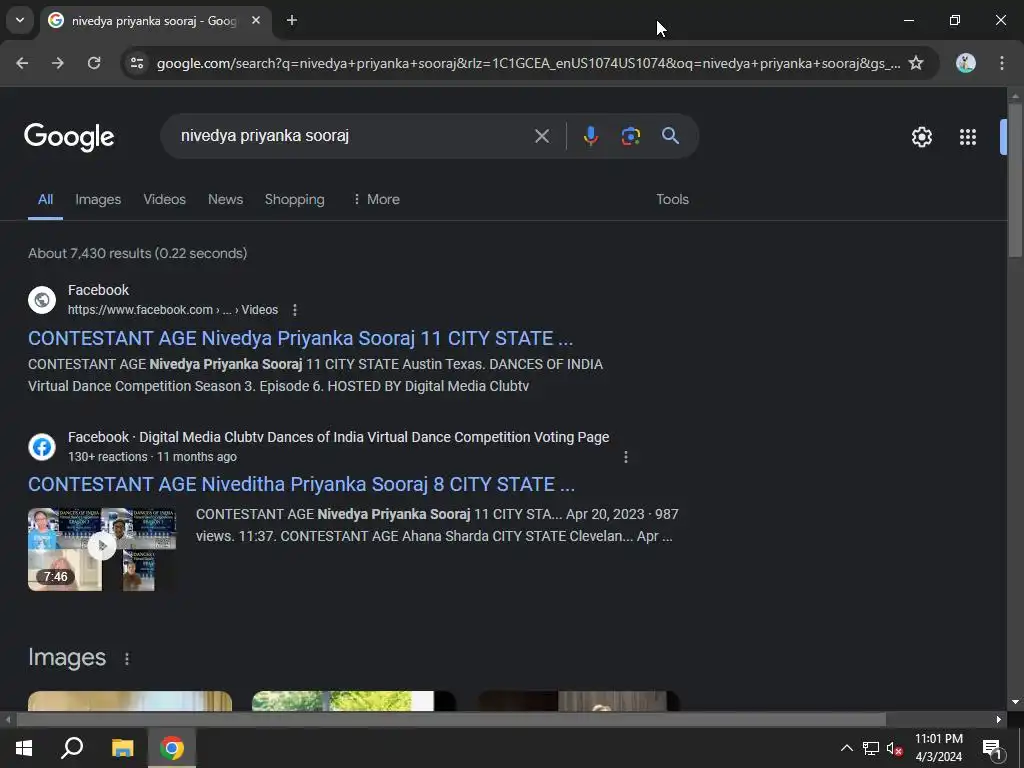Click the browser back arrow
Screen dimensions: 1024x768
(x=22, y=63)
